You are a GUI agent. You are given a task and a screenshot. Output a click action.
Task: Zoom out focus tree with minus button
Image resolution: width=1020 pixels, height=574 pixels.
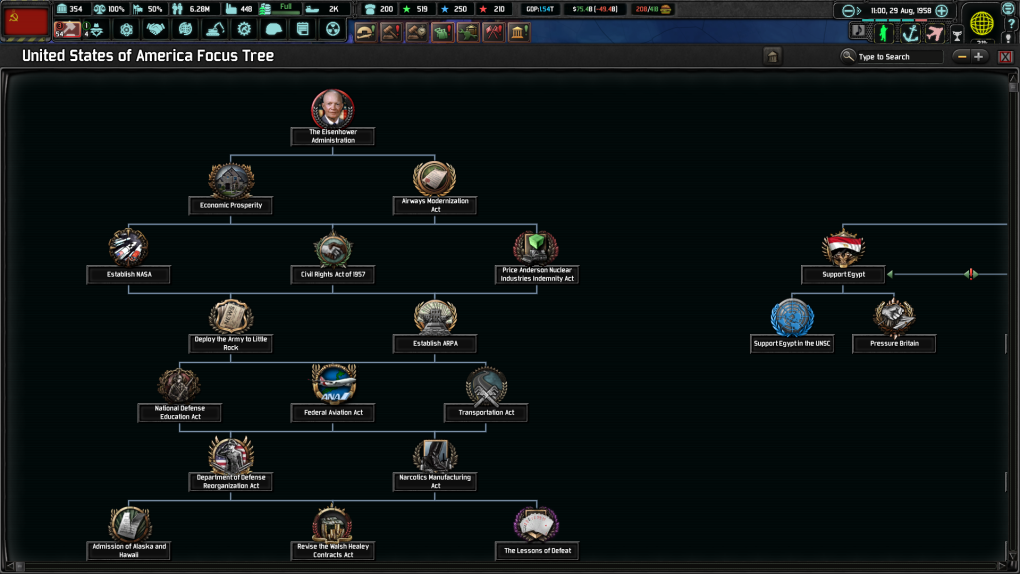coord(962,57)
